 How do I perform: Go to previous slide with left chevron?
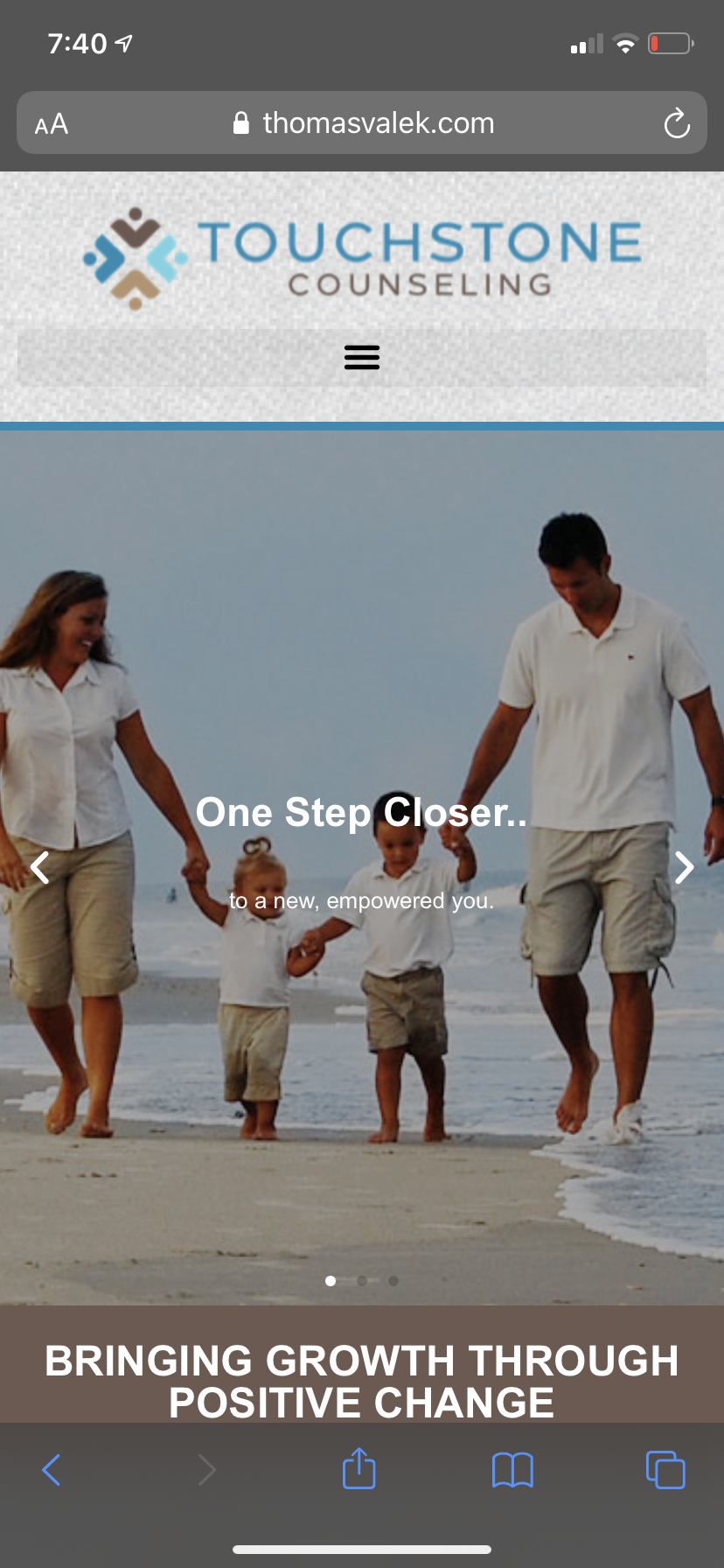39,867
